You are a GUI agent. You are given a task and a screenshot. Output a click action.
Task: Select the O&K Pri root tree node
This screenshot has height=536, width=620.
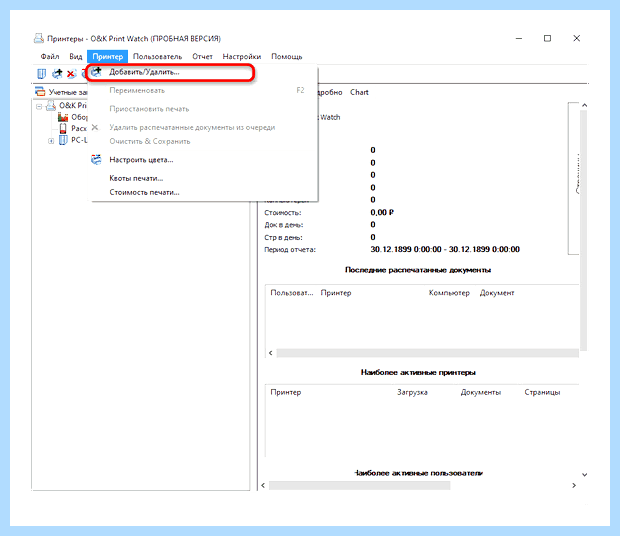pyautogui.click(x=73, y=106)
